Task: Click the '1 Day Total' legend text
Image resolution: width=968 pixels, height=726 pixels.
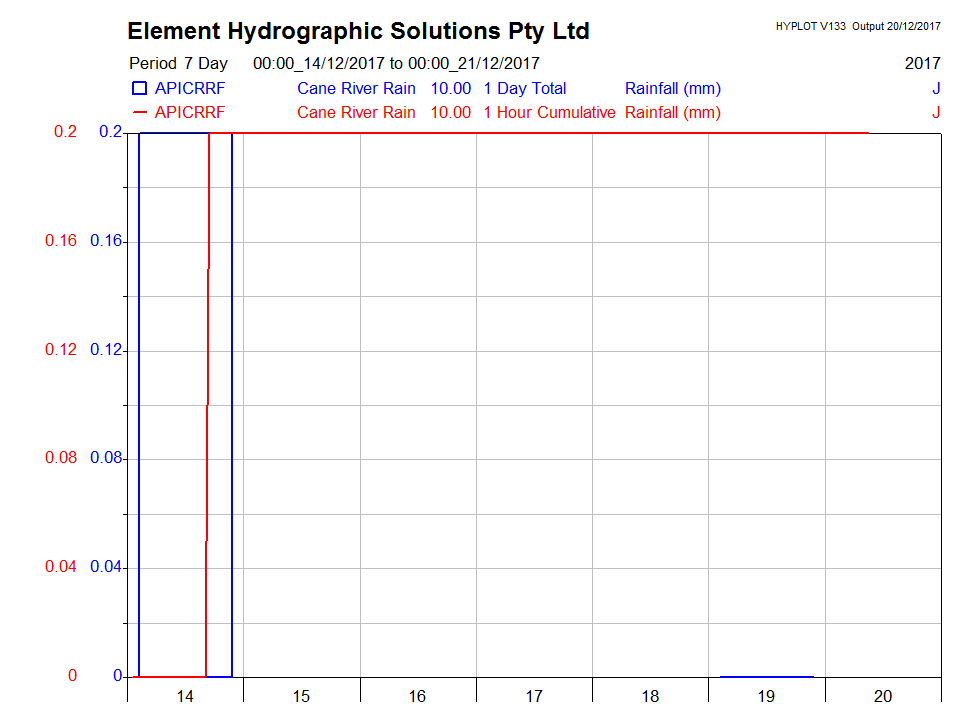Action: (x=524, y=88)
